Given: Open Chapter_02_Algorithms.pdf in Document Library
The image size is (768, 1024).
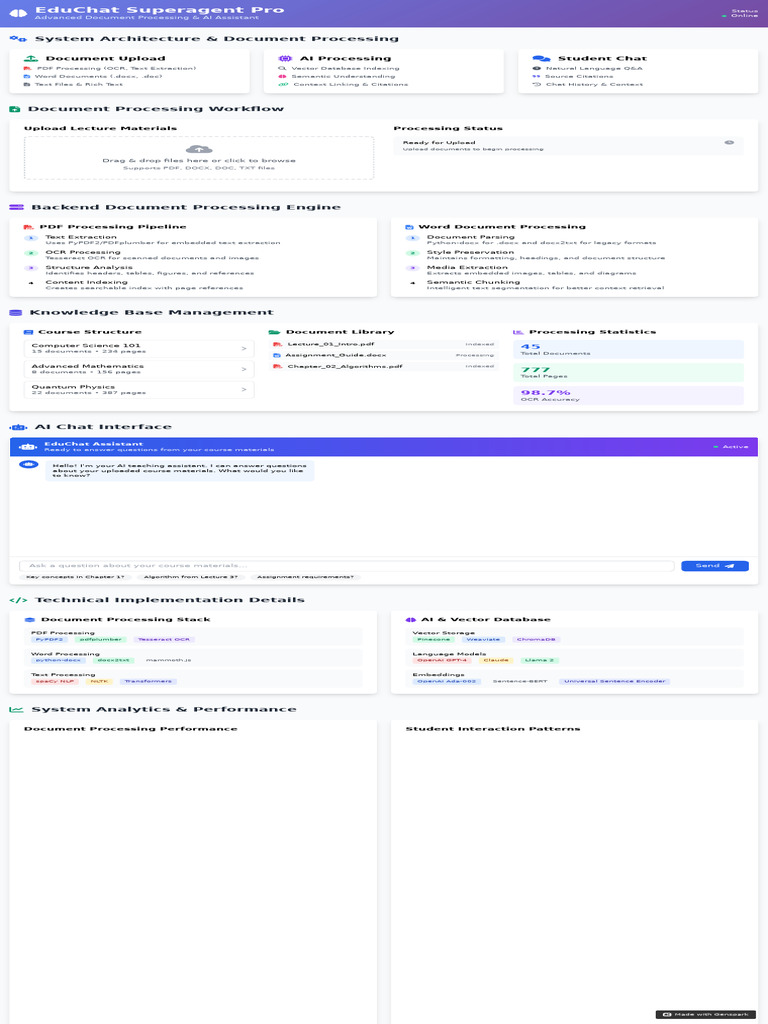Looking at the screenshot, I should (345, 367).
